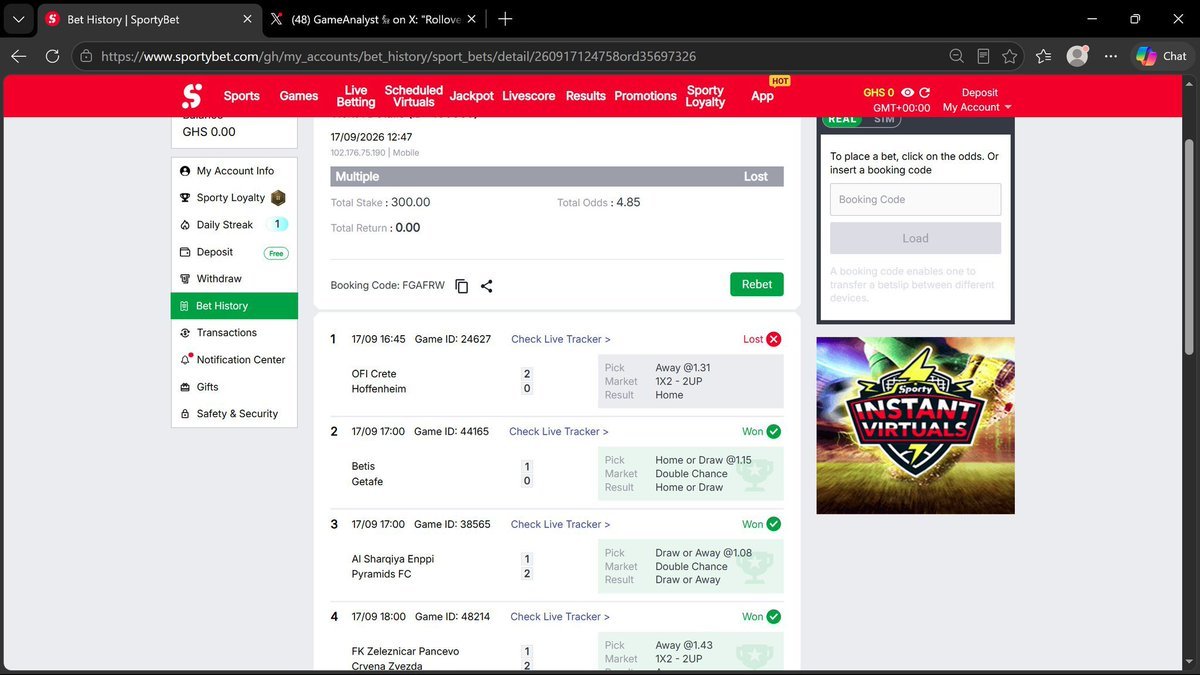The image size is (1200, 675).
Task: Go back with browser back arrow
Action: pyautogui.click(x=18, y=56)
